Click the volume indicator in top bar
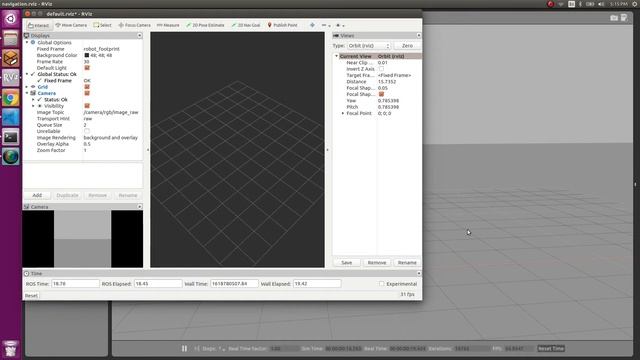Screen dimensions: 640x360 (601, 4)
